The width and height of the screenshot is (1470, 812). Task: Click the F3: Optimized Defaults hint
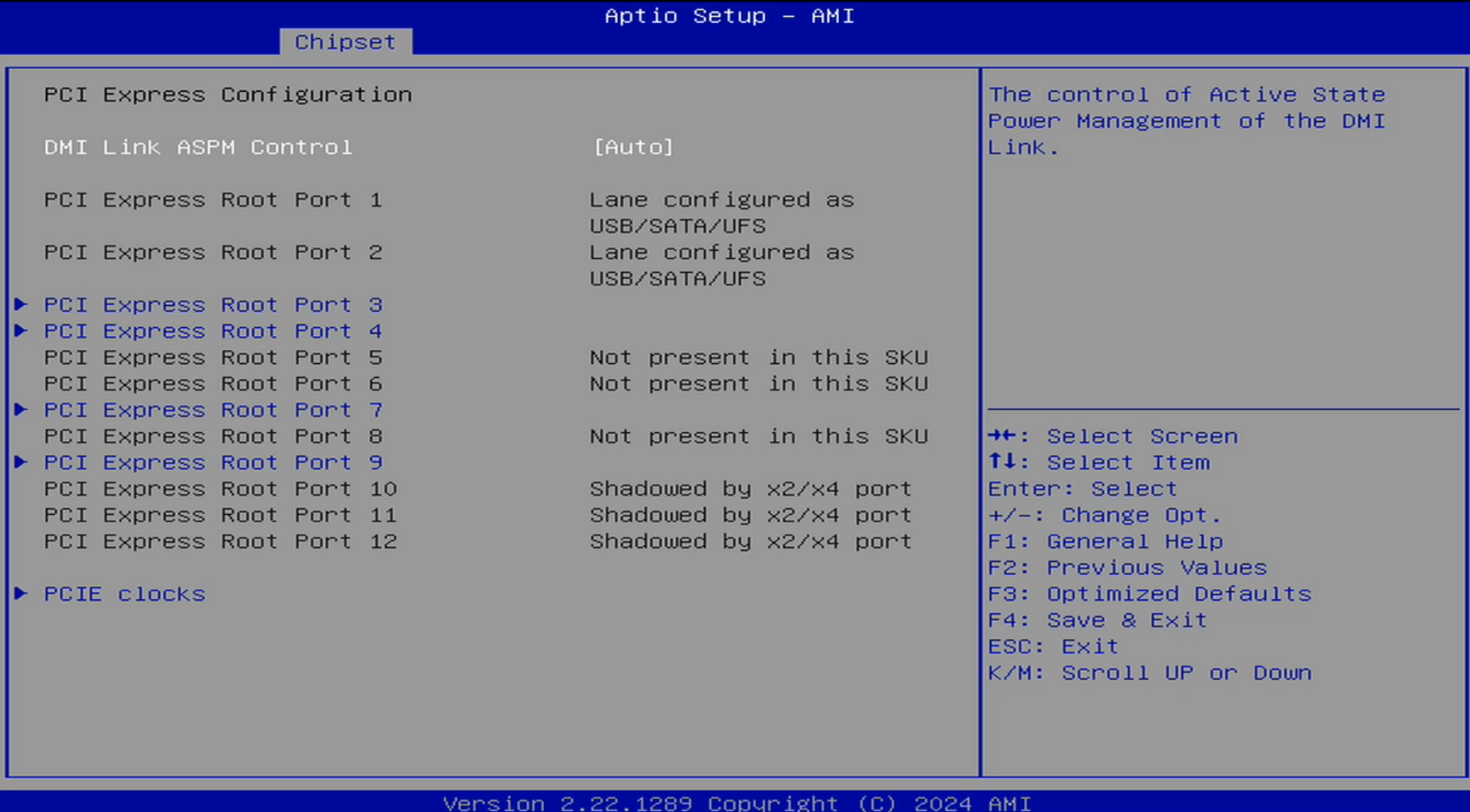coord(1149,594)
